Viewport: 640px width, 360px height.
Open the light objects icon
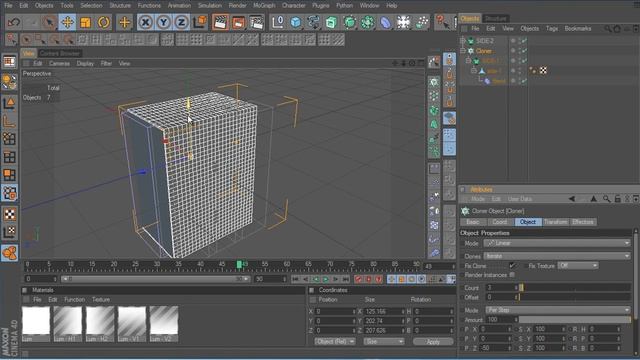[x=403, y=22]
